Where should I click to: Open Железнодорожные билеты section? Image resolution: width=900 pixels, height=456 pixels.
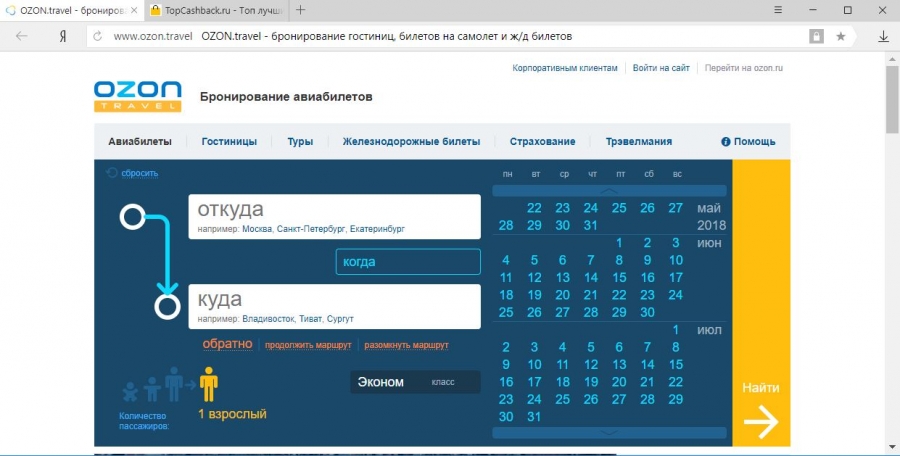click(411, 141)
